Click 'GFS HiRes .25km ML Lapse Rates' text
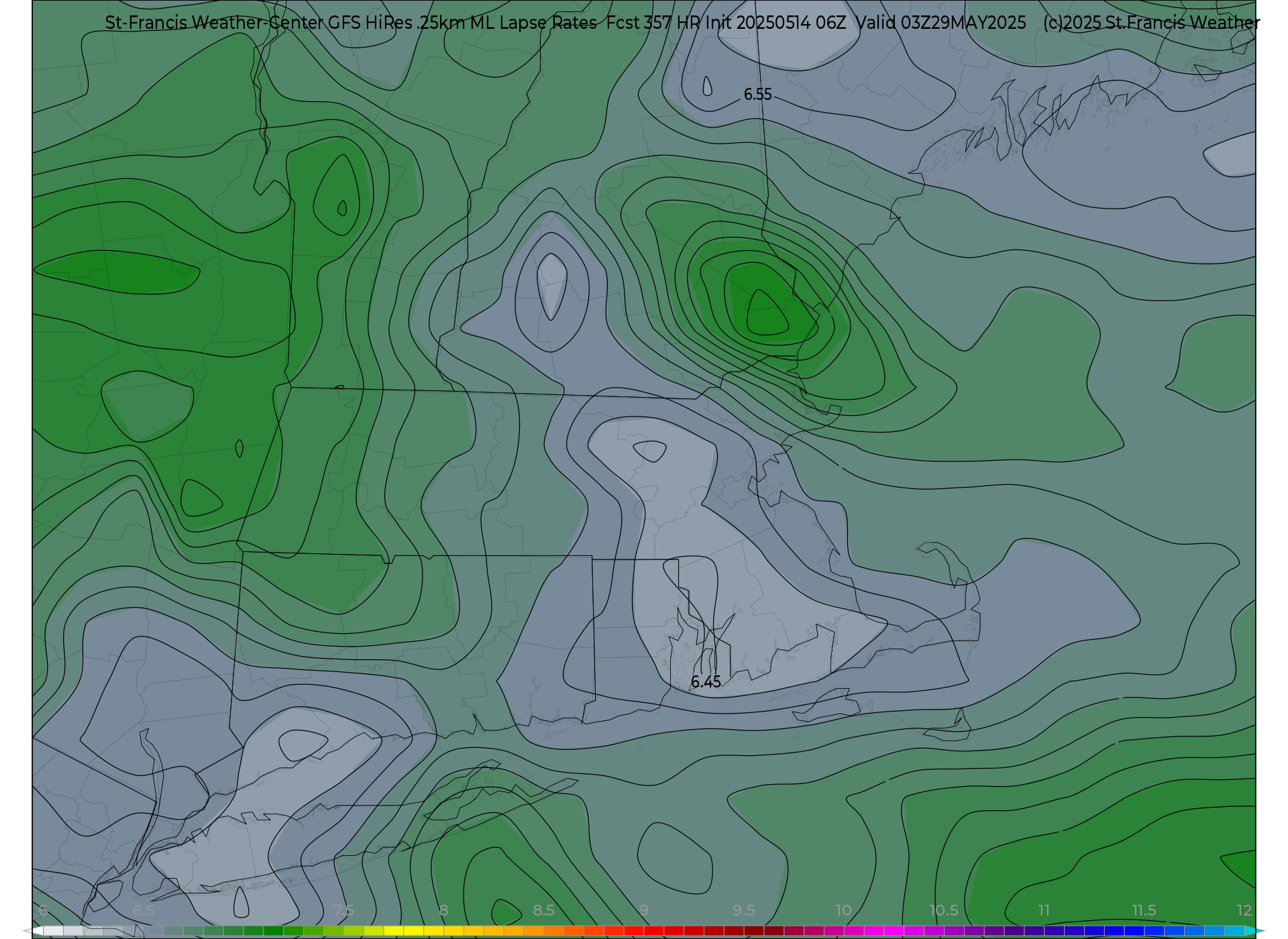 pos(462,23)
